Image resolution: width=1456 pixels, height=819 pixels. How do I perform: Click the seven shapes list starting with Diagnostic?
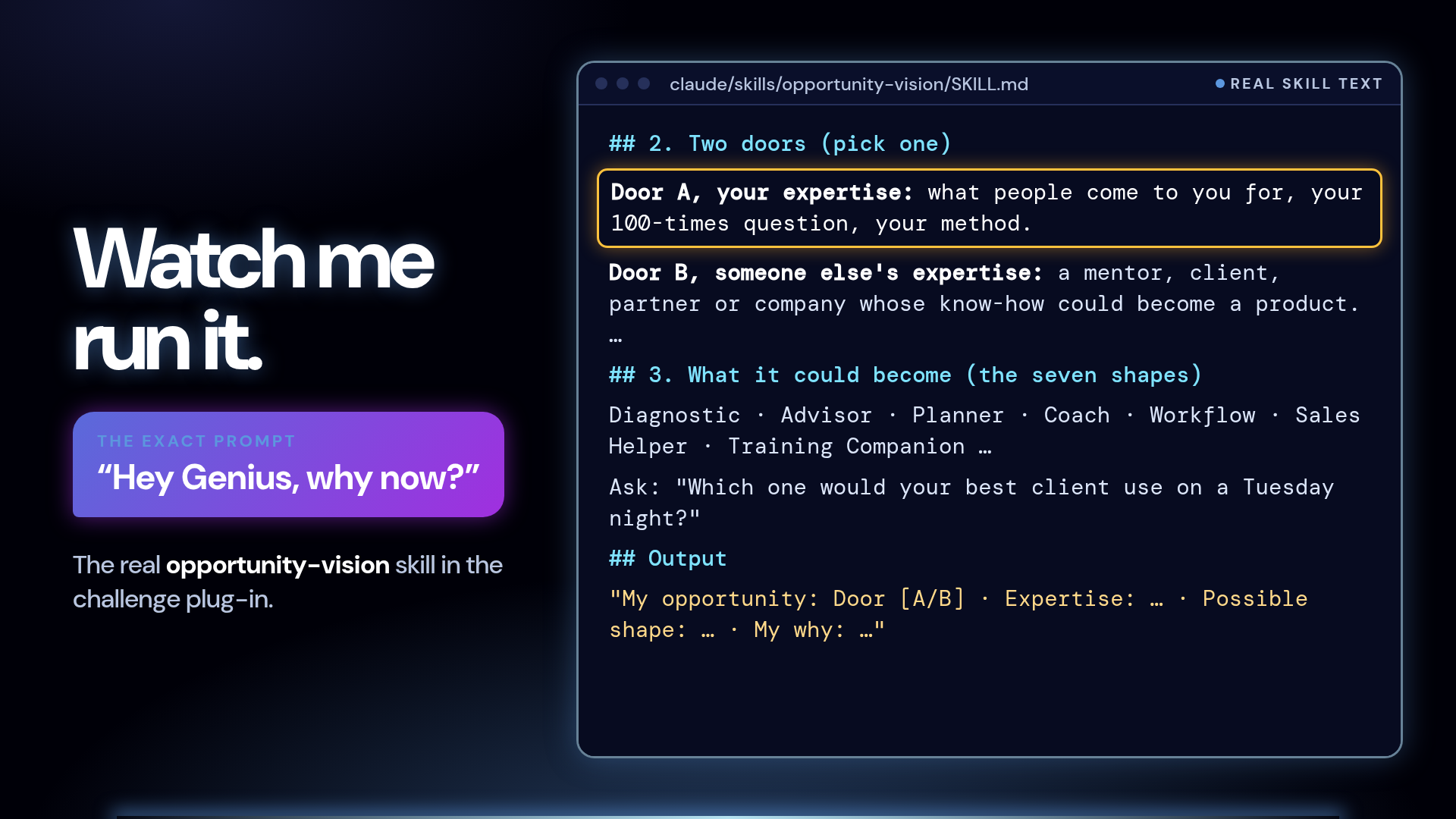click(984, 431)
